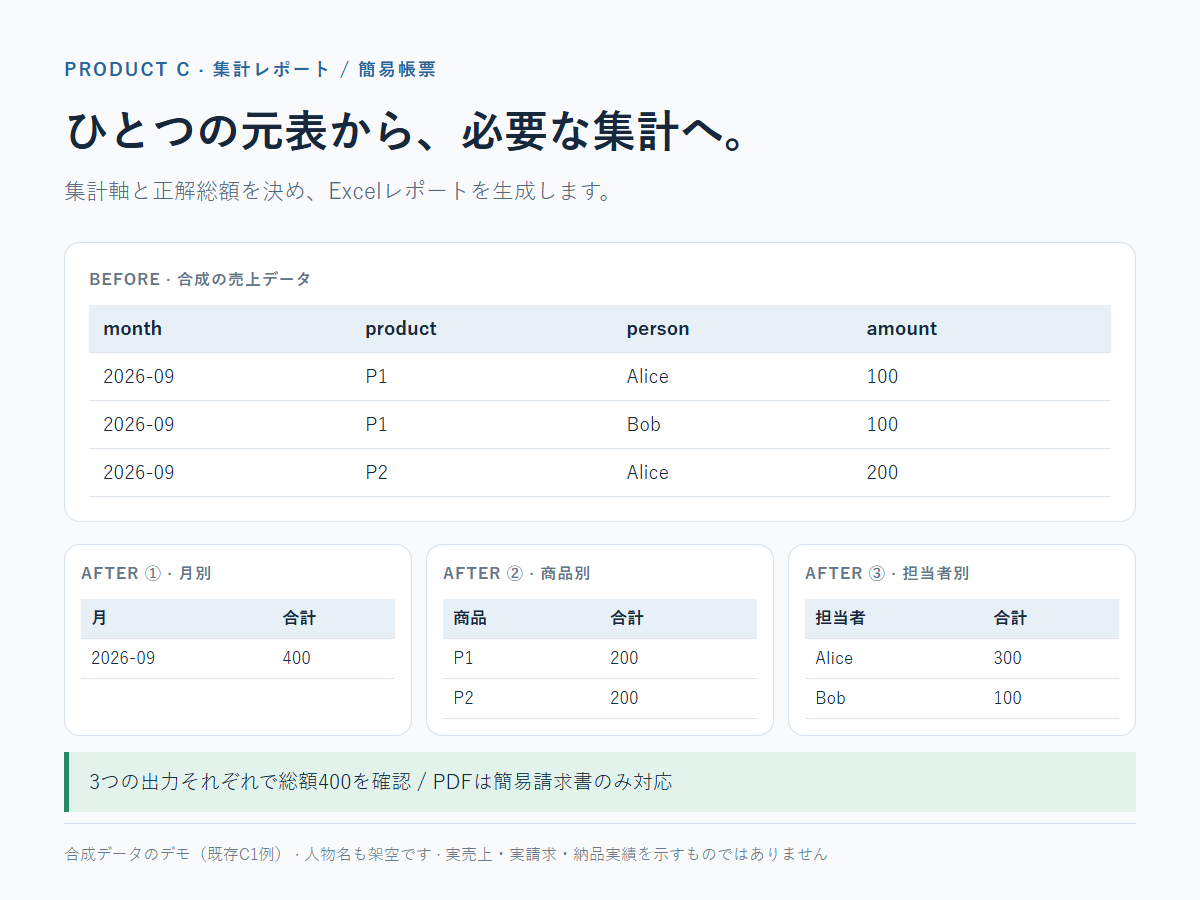
Task: Click 'P2' in the 商品別 table
Action: pos(463,698)
